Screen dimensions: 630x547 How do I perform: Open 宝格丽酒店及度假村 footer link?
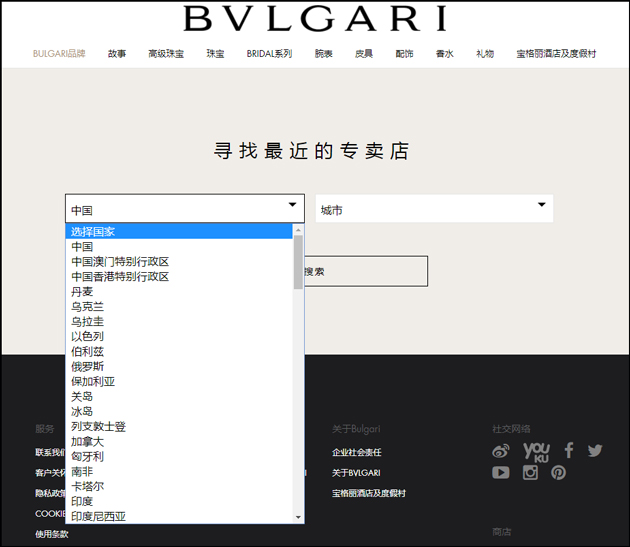(x=369, y=493)
